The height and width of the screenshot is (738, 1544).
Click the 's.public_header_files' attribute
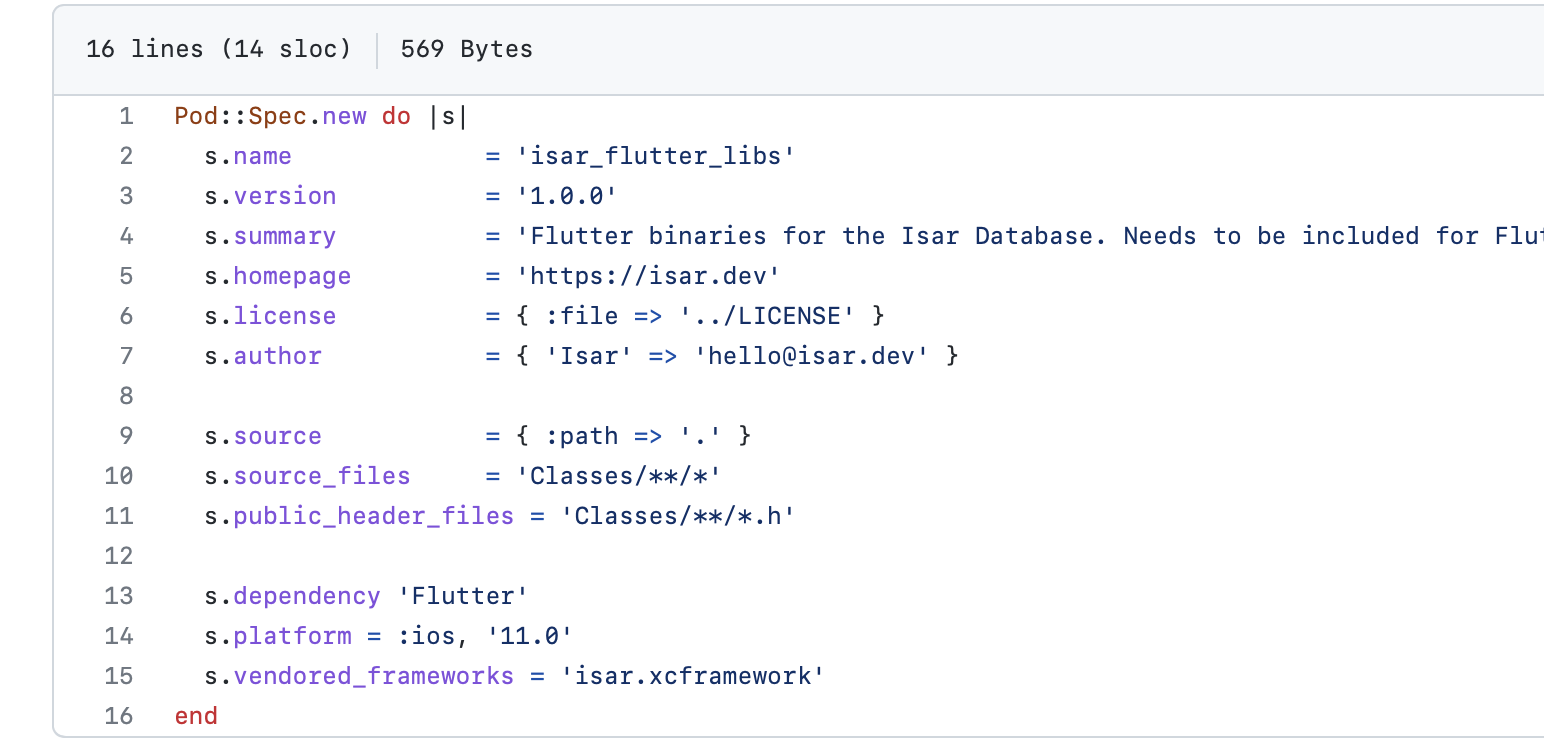359,516
